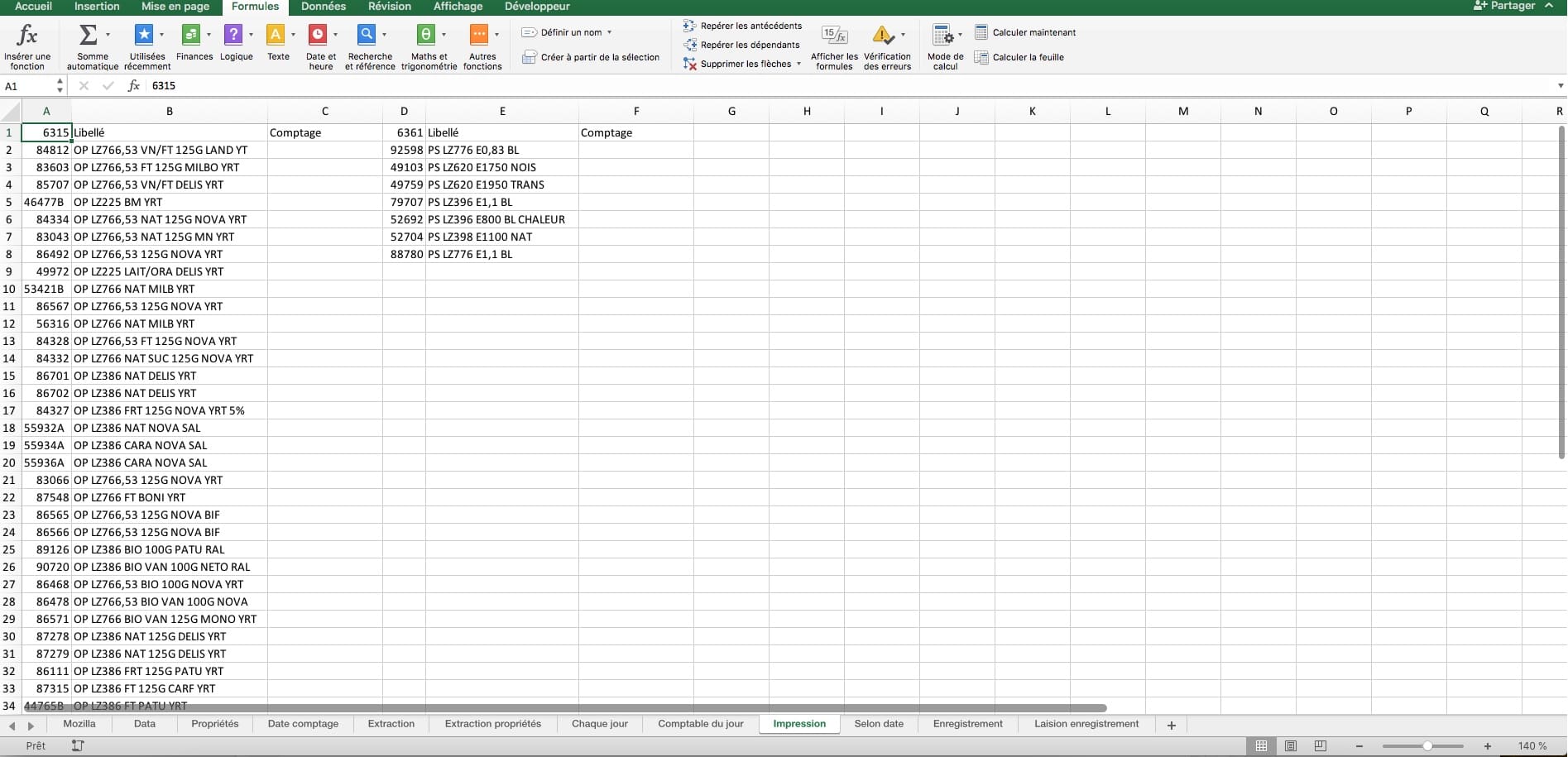Click the Somme automatique sigma icon
Image resolution: width=1568 pixels, height=757 pixels.
88,35
